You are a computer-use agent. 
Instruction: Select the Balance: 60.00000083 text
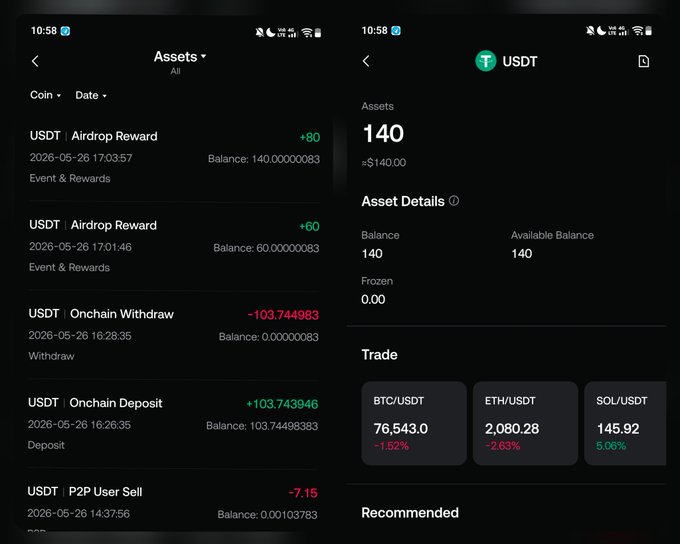coord(266,248)
